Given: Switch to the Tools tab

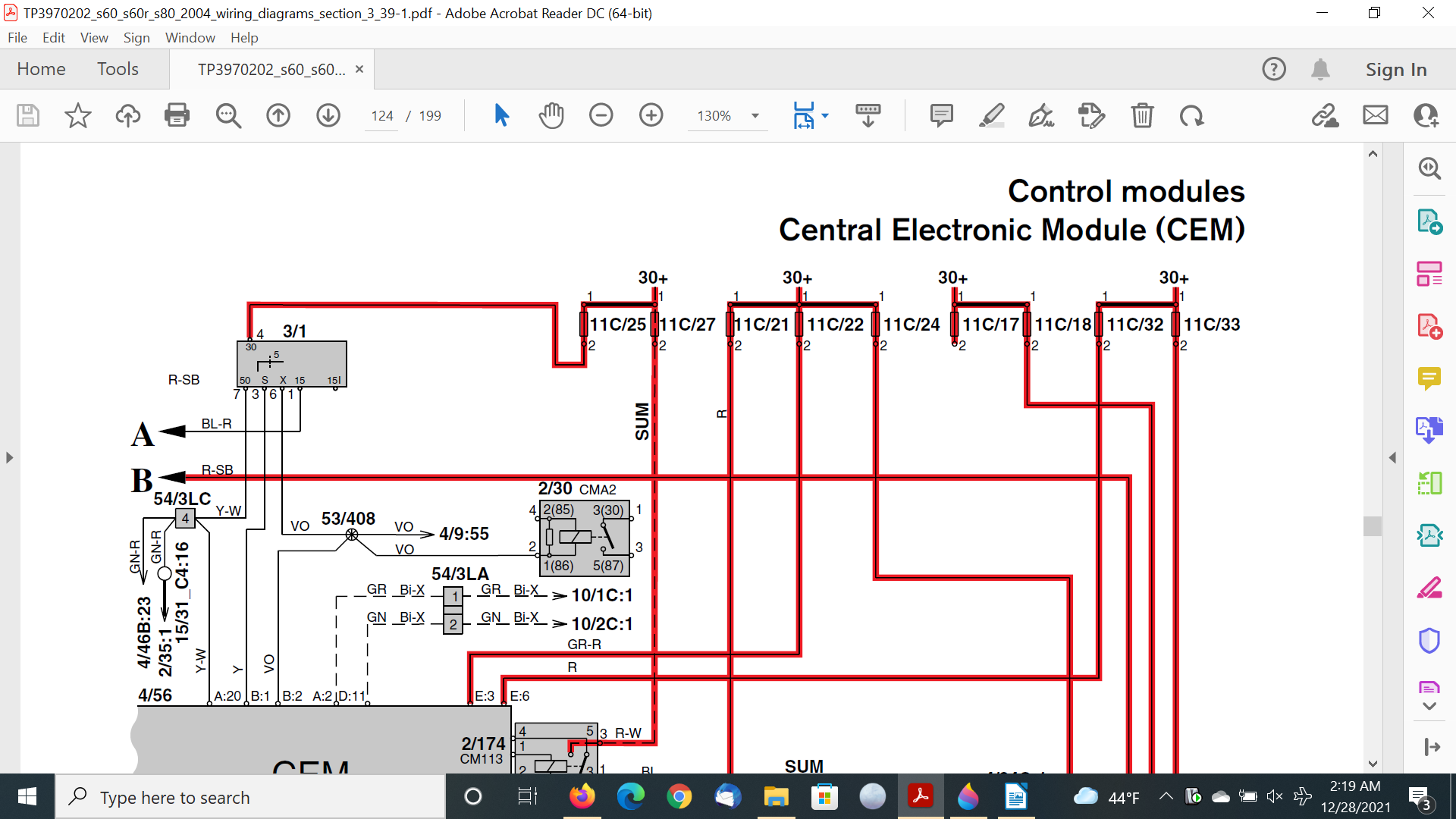Looking at the screenshot, I should (118, 69).
